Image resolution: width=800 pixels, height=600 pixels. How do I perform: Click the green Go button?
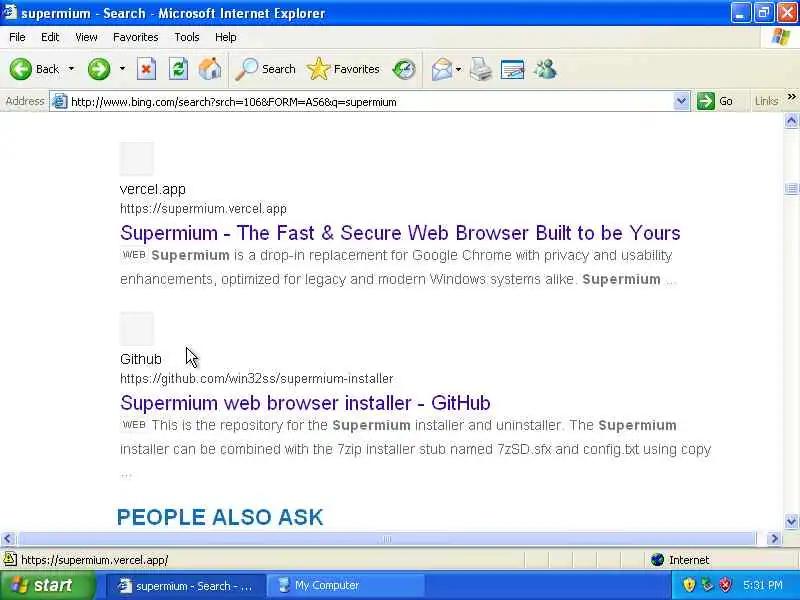pyautogui.click(x=715, y=102)
